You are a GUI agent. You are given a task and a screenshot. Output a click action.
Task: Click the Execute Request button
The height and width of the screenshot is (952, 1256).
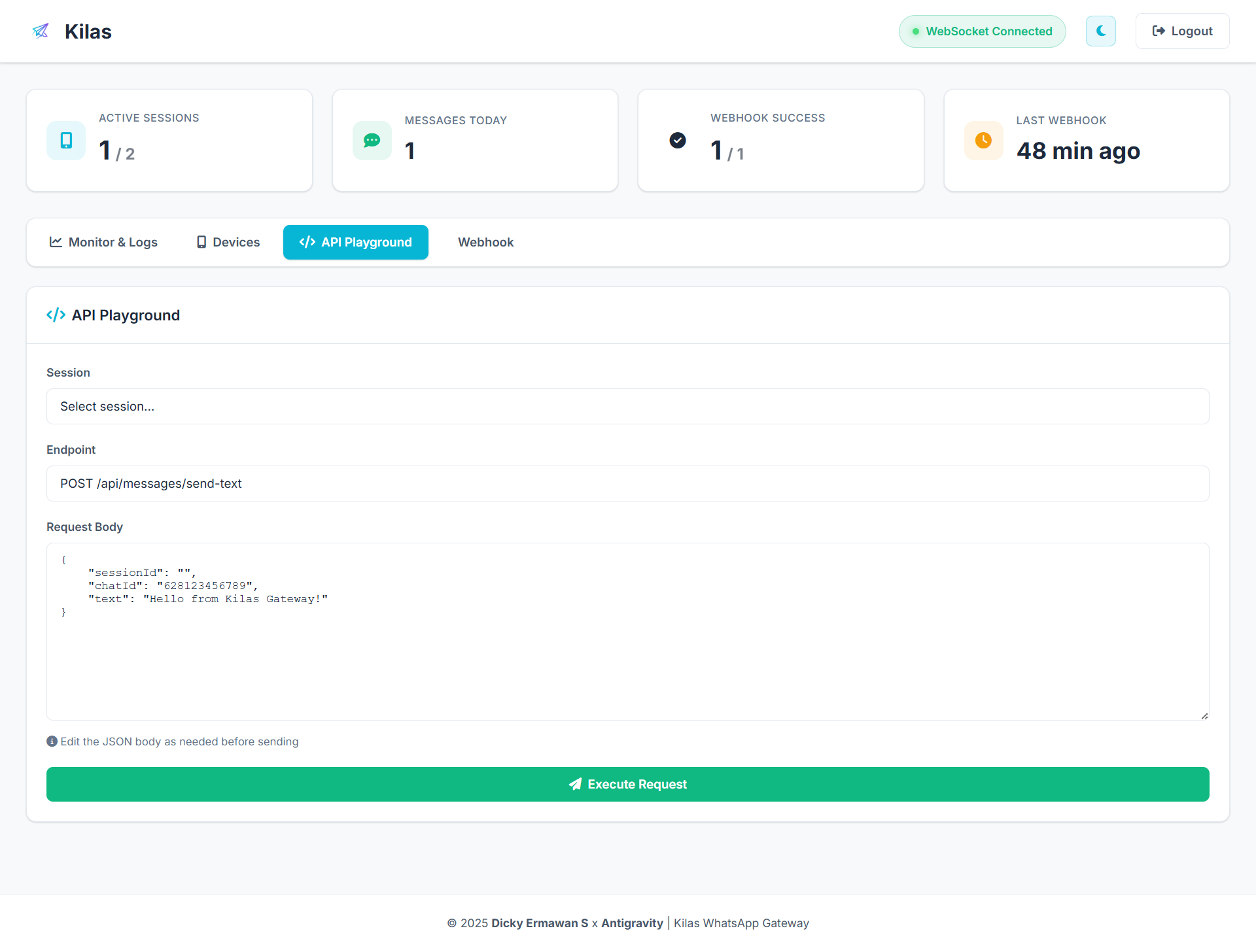pyautogui.click(x=628, y=785)
